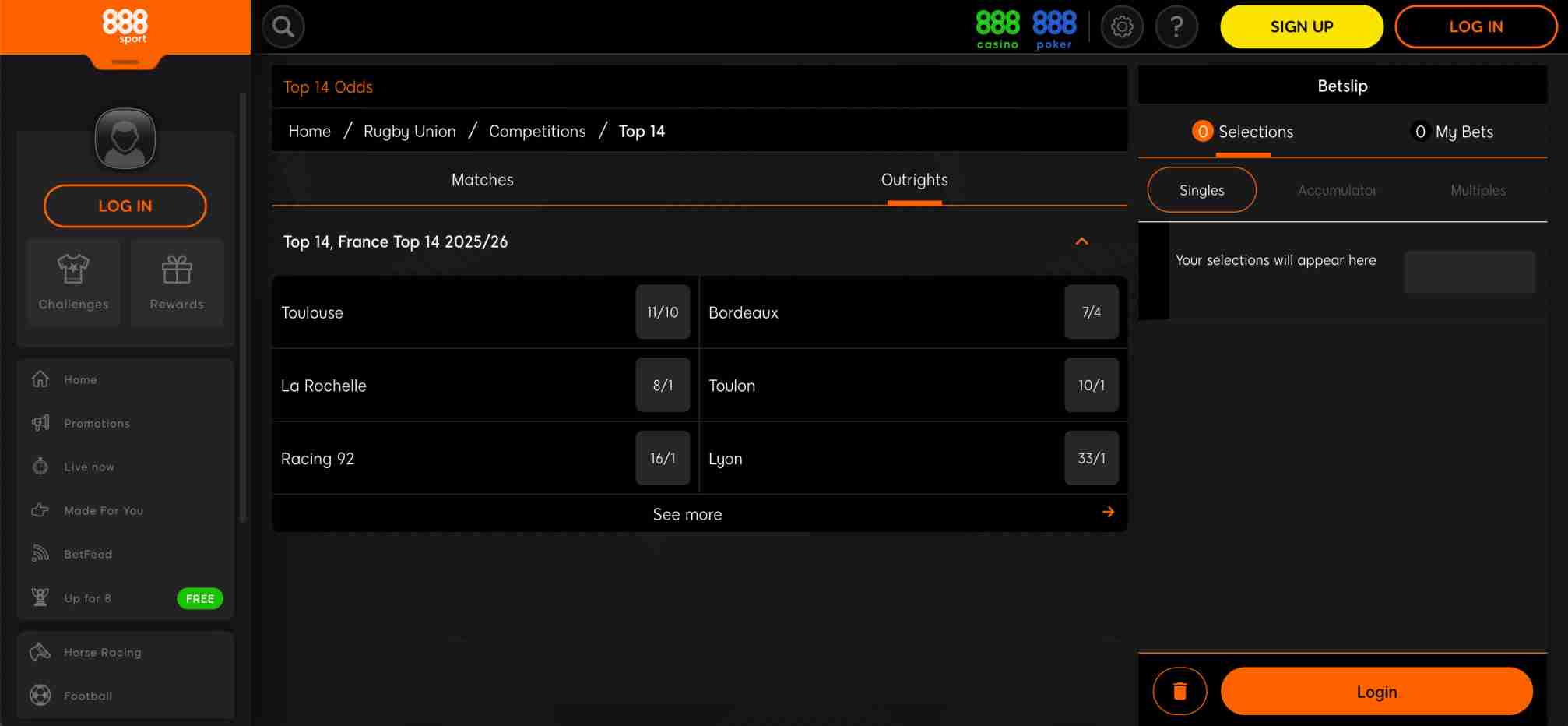Click the Football ball icon
The width and height of the screenshot is (1568, 726).
click(40, 695)
